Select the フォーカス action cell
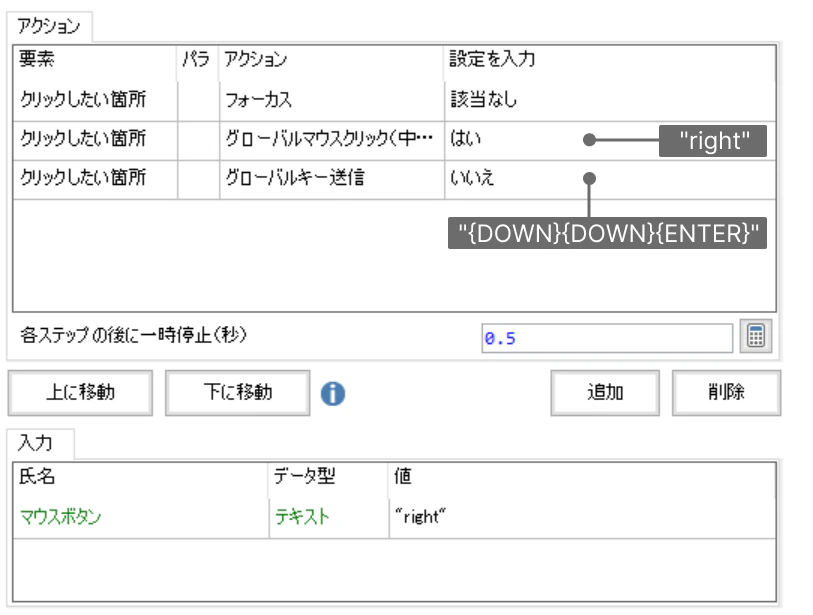 [331, 100]
